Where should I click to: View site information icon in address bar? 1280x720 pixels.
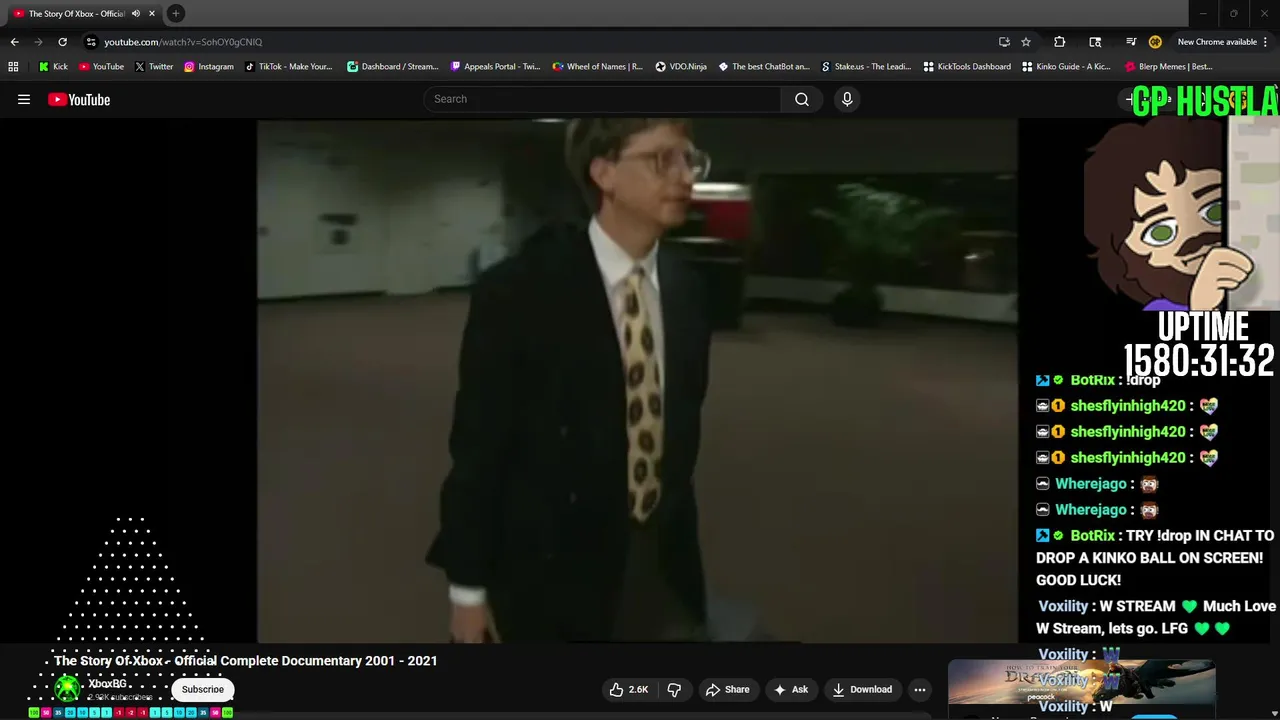click(x=91, y=42)
